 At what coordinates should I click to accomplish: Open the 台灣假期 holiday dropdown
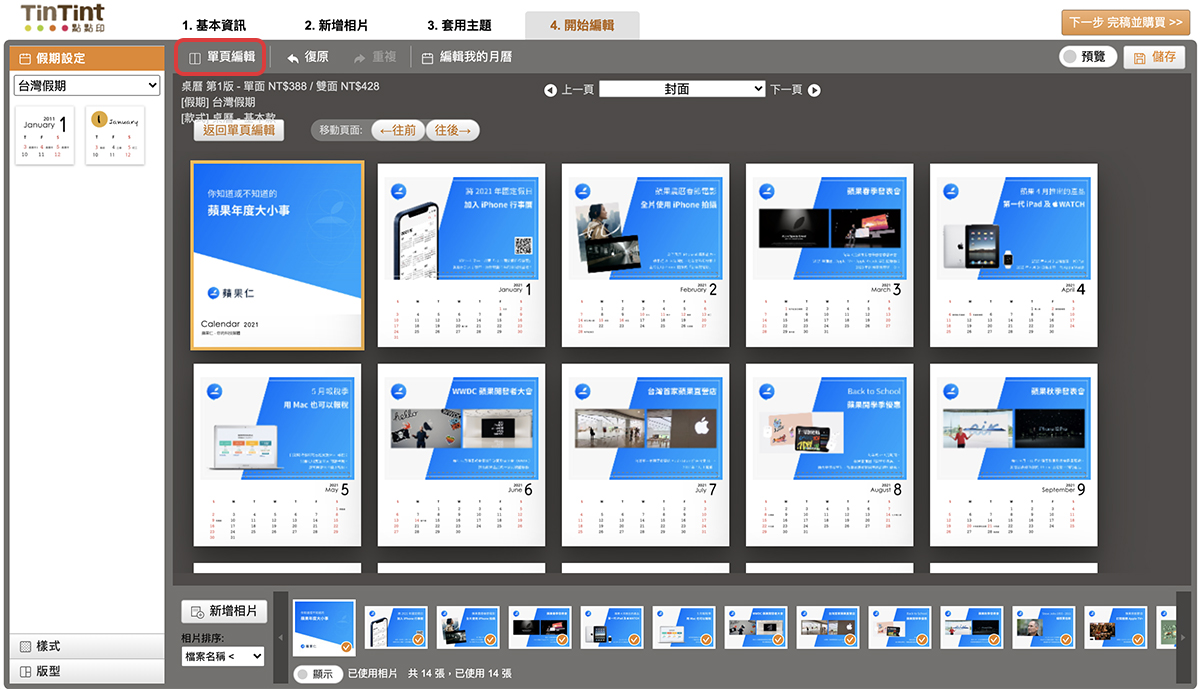[87, 86]
